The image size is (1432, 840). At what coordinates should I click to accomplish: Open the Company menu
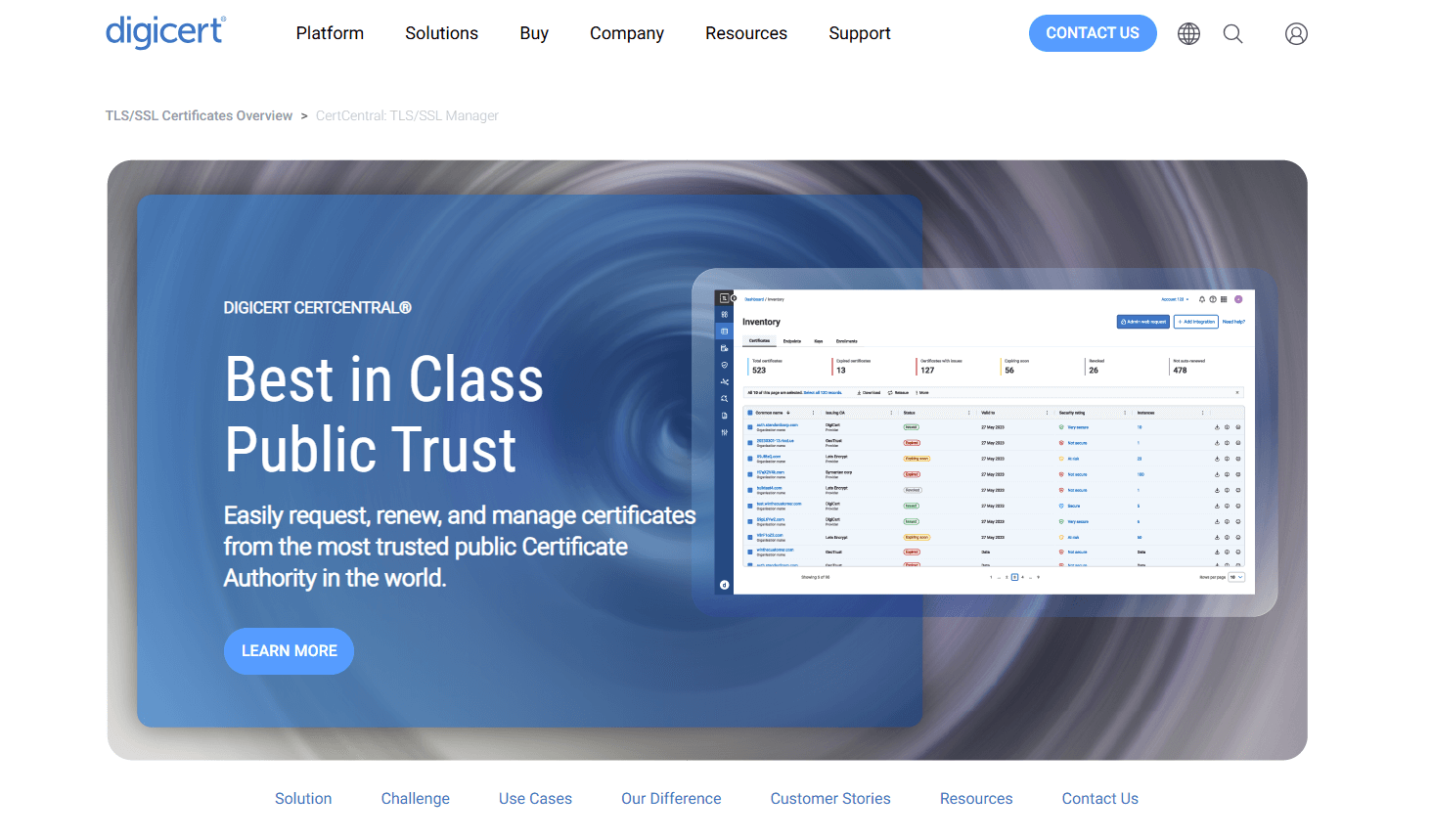pyautogui.click(x=627, y=33)
